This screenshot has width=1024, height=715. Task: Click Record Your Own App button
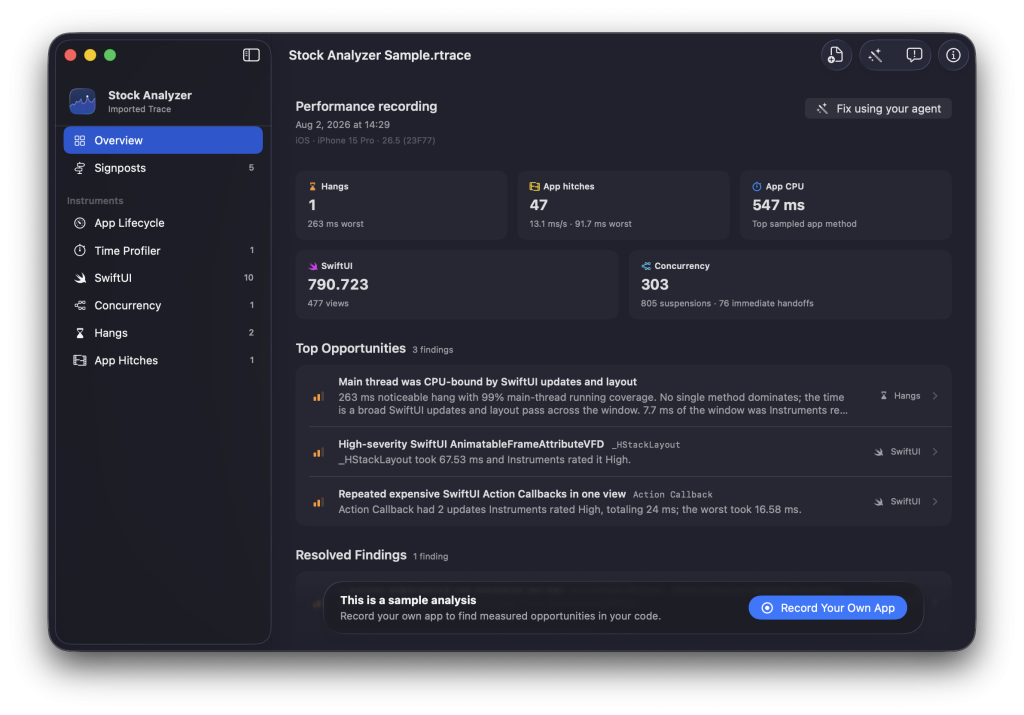827,608
